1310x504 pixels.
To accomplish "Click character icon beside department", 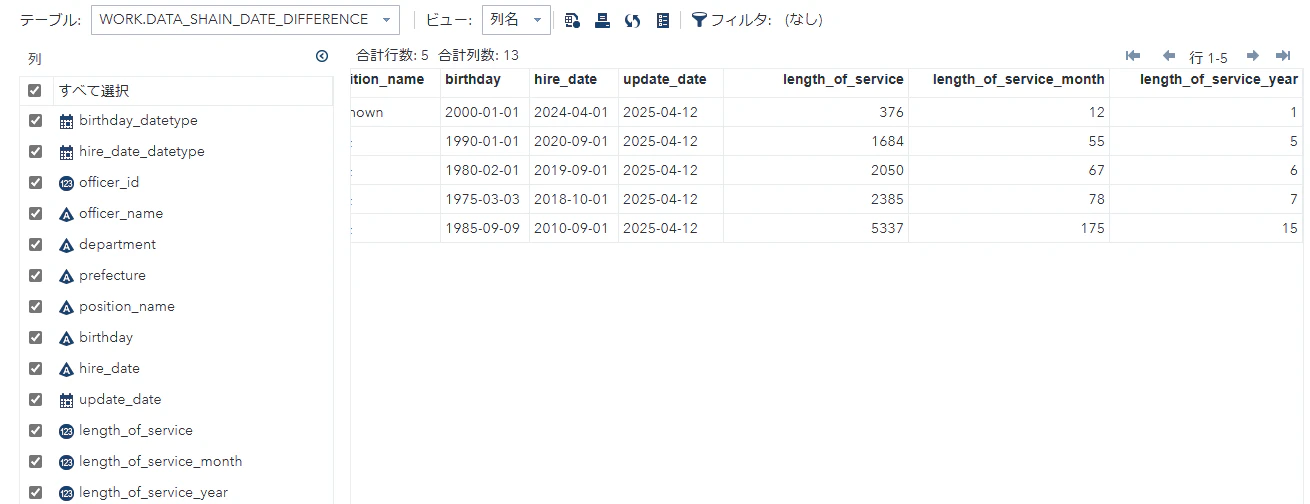I will coord(67,245).
